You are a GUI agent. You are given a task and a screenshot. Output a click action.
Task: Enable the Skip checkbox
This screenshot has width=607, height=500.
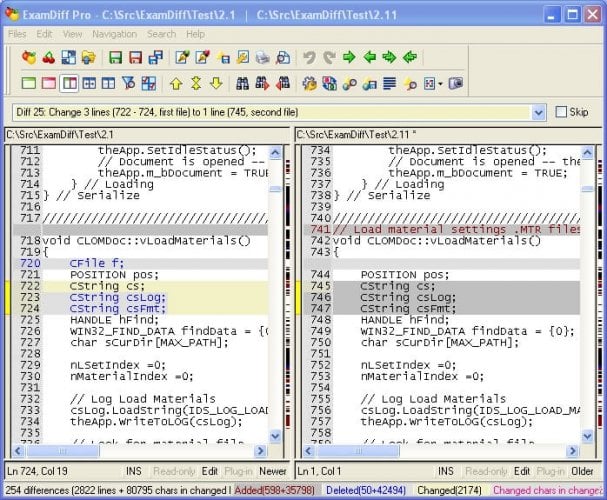tap(561, 112)
